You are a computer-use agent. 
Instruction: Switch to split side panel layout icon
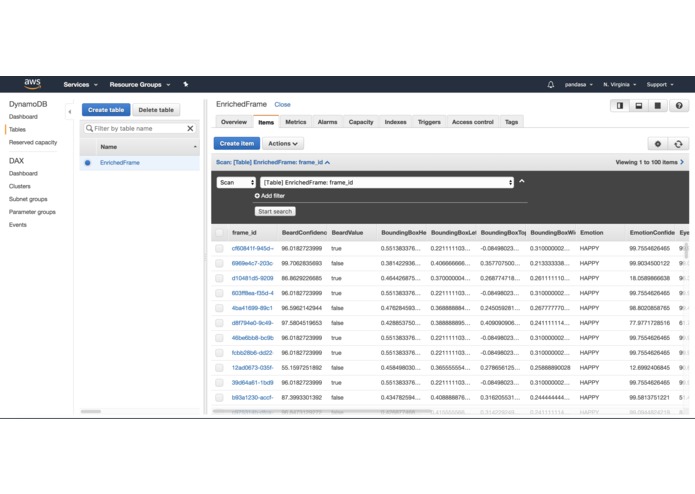click(x=620, y=105)
